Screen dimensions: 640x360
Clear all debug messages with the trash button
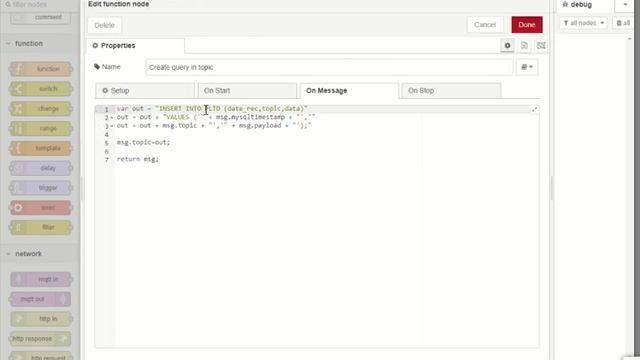click(623, 23)
